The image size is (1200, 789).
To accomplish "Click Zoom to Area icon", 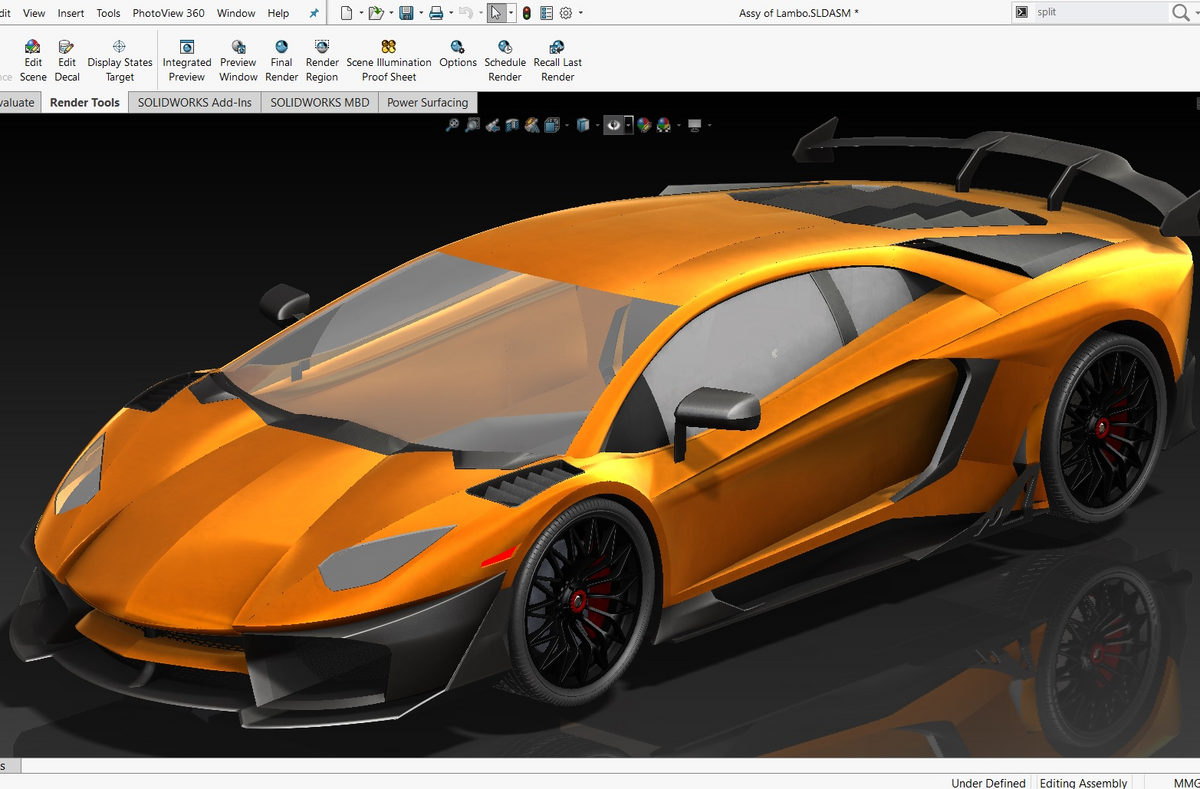I will [472, 125].
